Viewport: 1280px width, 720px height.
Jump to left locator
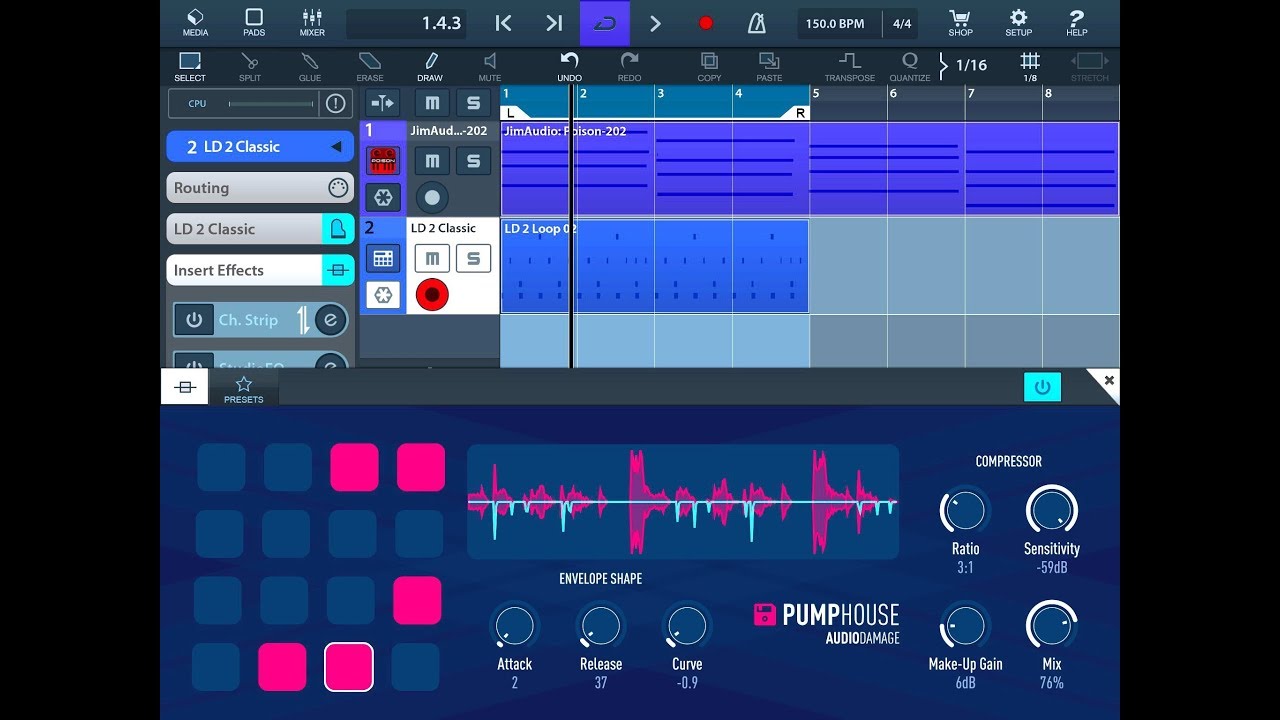click(503, 23)
